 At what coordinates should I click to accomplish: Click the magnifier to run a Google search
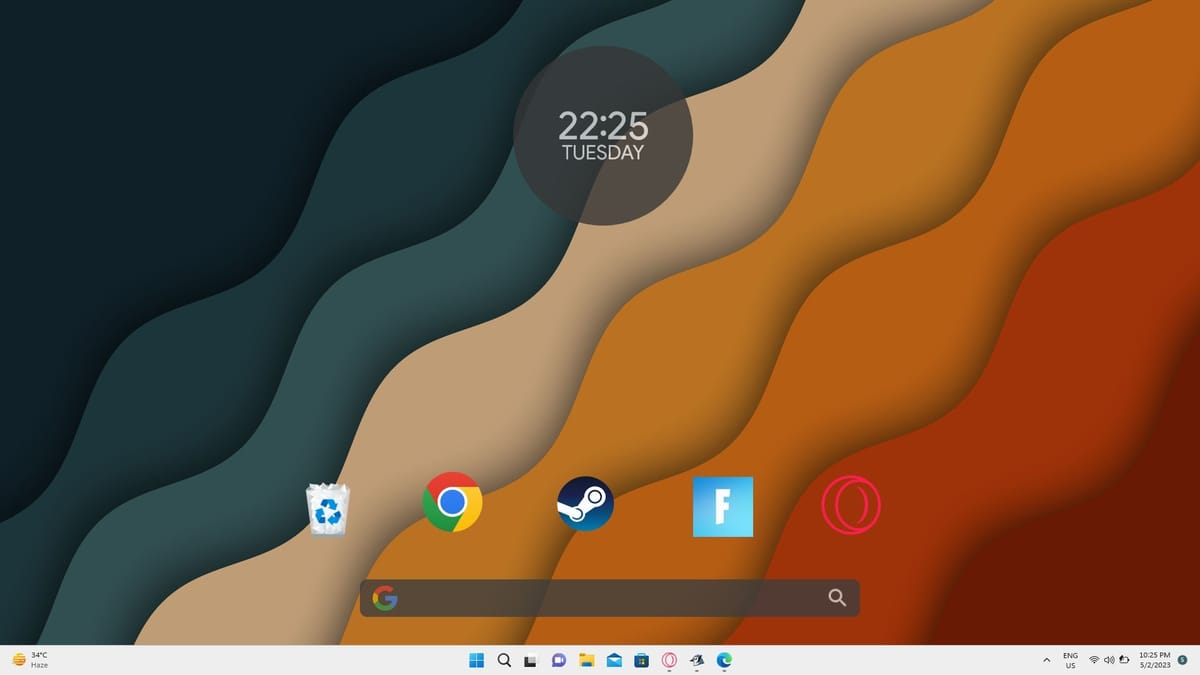(x=838, y=597)
